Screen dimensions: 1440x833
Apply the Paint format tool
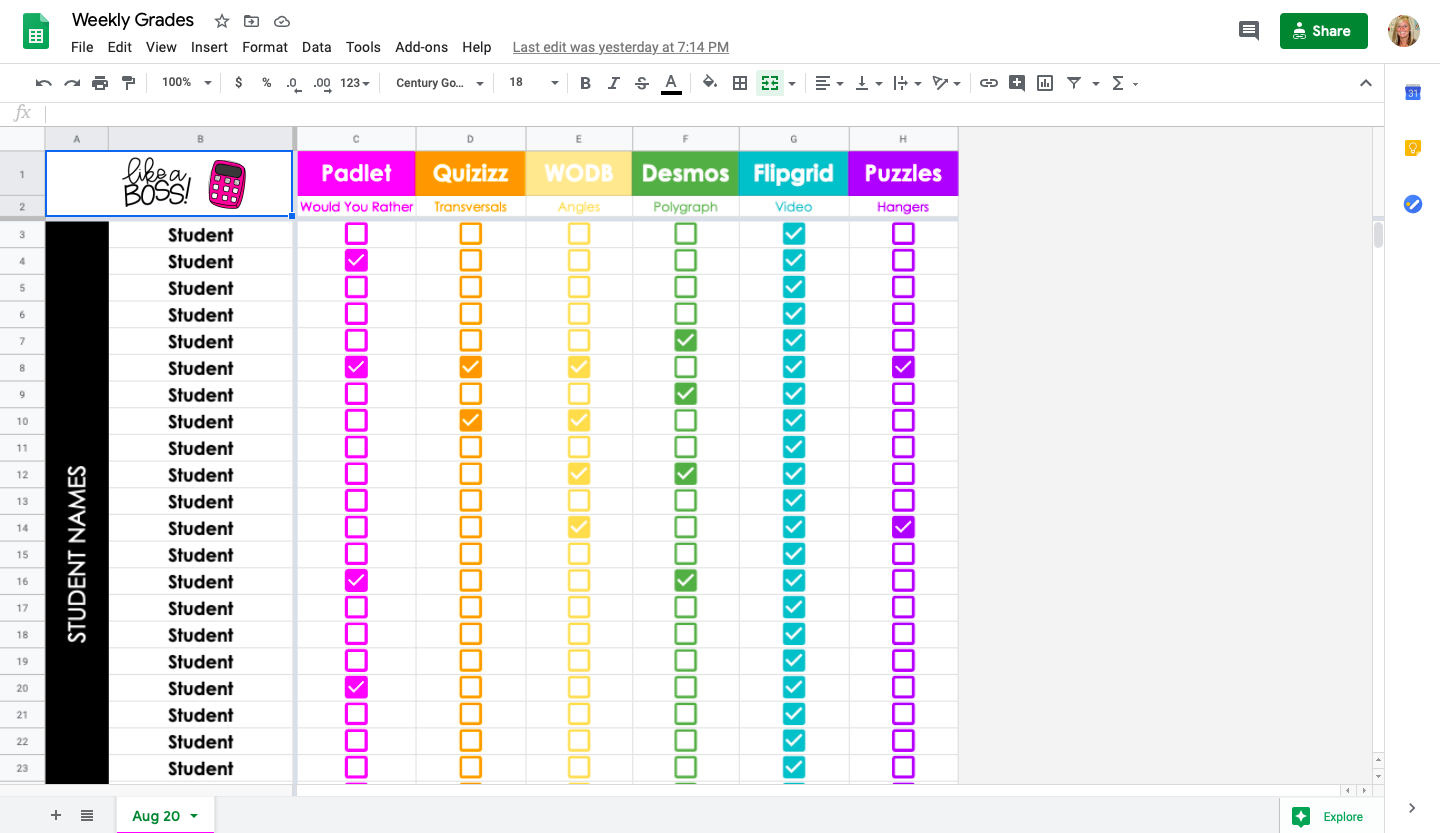[128, 83]
